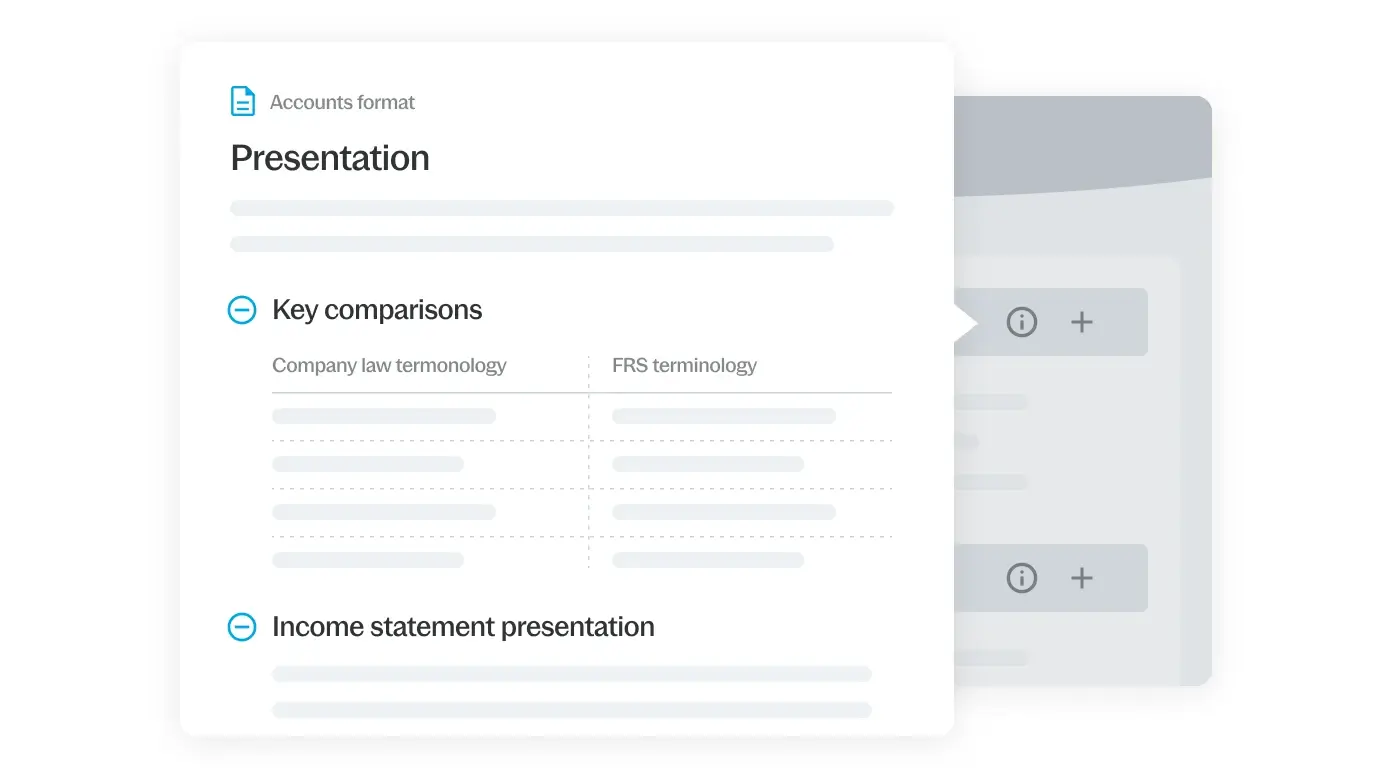The height and width of the screenshot is (784, 1392).
Task: Click the white pointer arrow beside the upper info icon
Action: point(964,322)
